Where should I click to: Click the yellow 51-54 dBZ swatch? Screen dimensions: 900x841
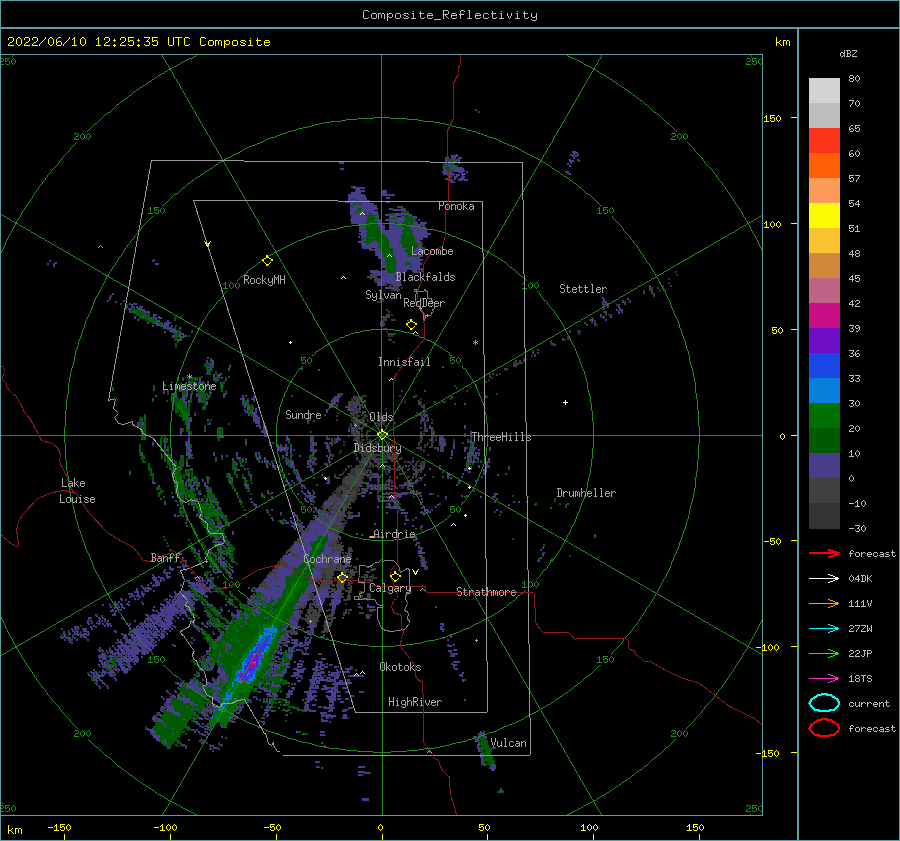pos(824,216)
